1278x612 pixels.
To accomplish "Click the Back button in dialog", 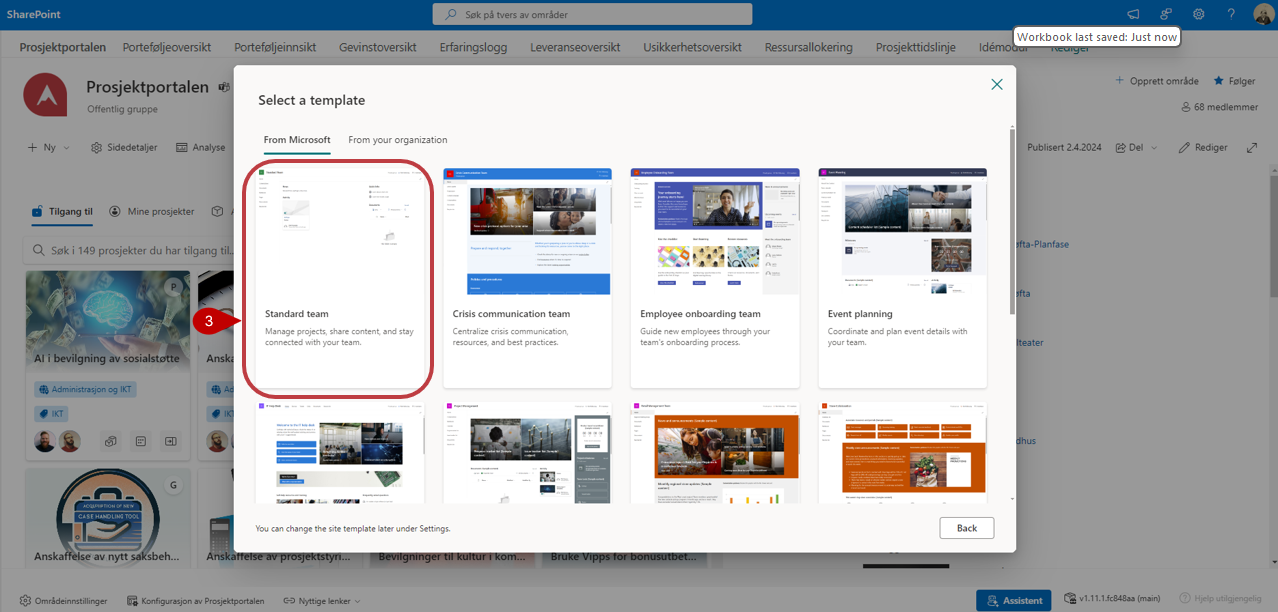I will (x=966, y=528).
